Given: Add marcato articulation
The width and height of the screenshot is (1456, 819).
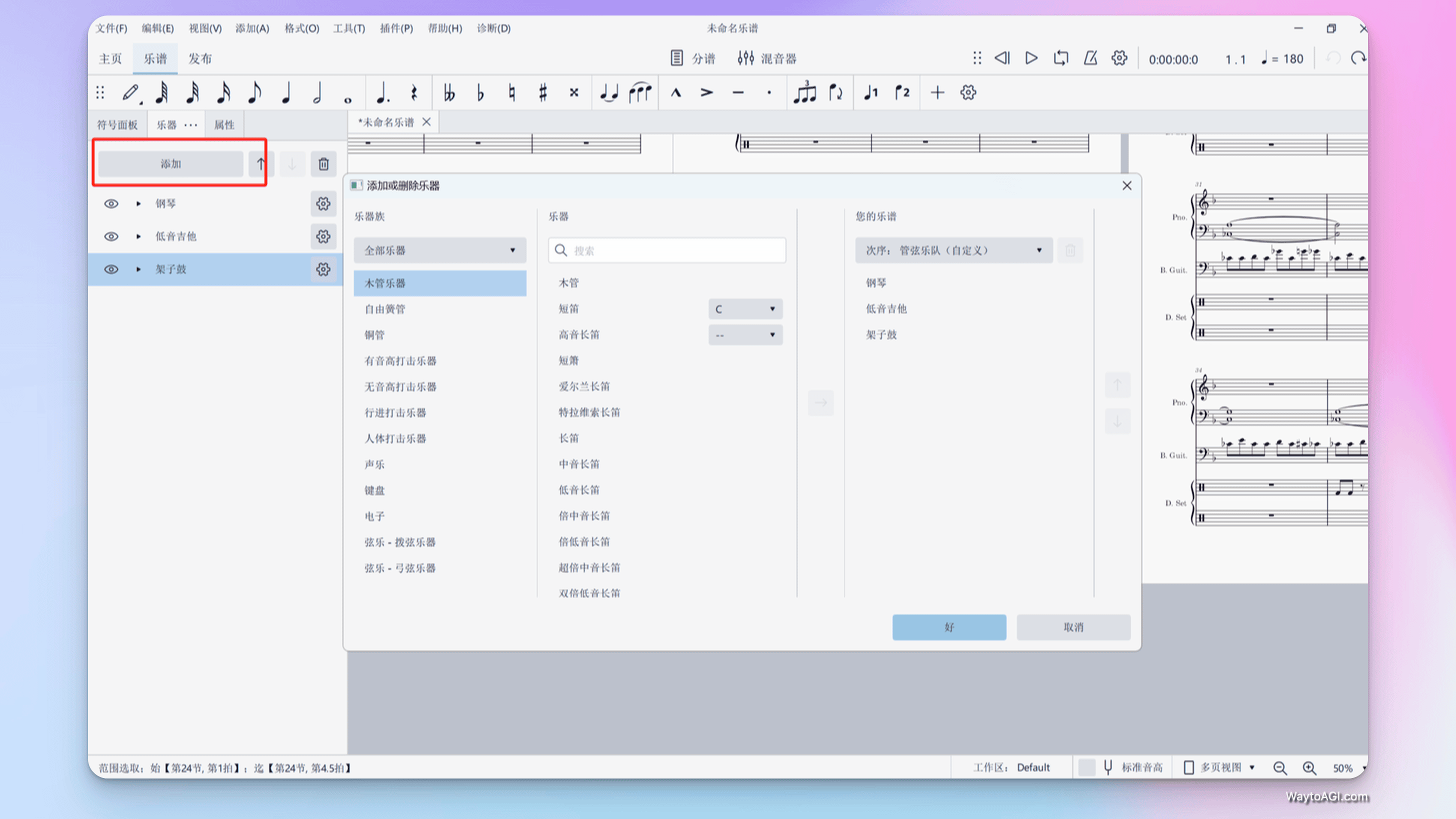Looking at the screenshot, I should pyautogui.click(x=676, y=92).
